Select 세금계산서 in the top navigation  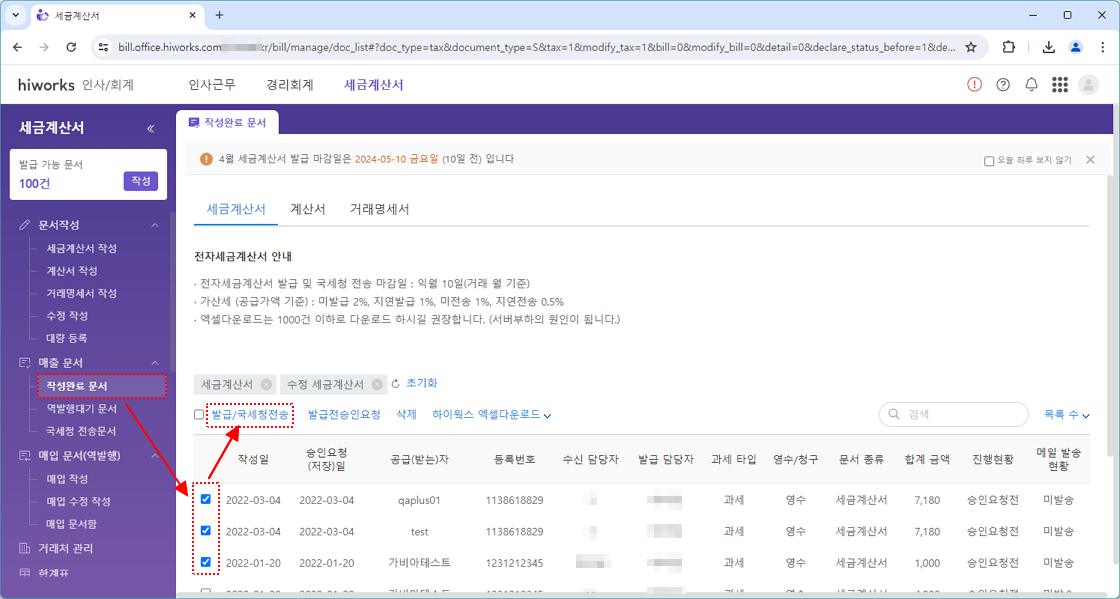pyautogui.click(x=374, y=85)
